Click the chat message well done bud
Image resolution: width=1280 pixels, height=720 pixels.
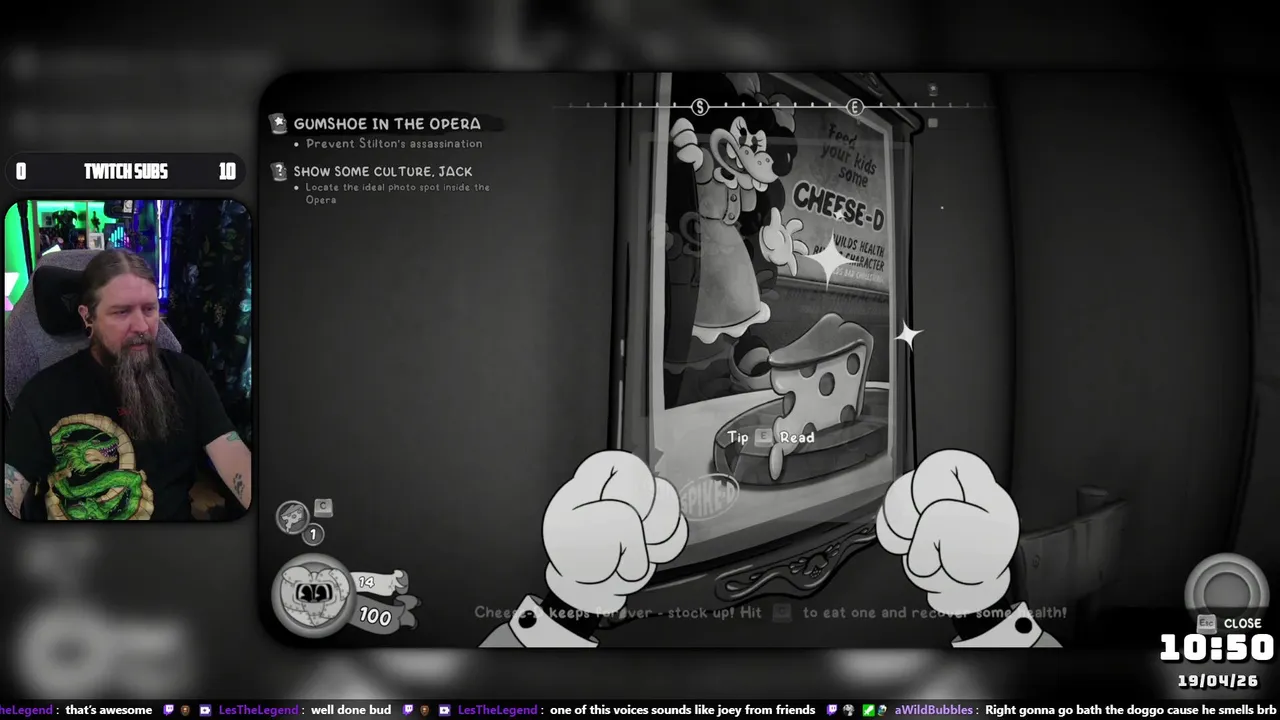pyautogui.click(x=351, y=710)
